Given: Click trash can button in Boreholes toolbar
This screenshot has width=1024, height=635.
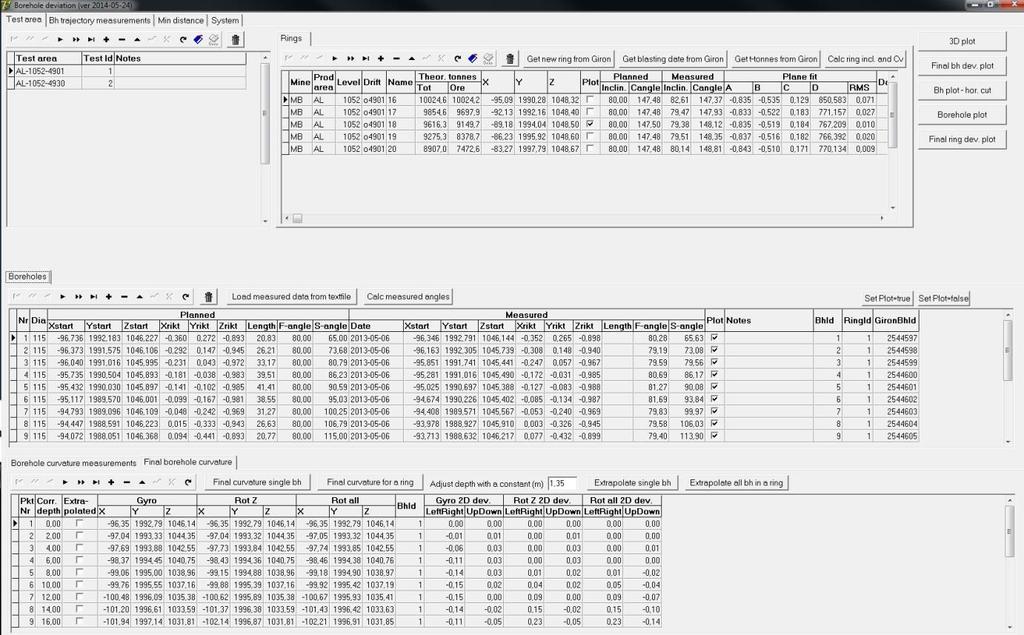Looking at the screenshot, I should point(208,297).
